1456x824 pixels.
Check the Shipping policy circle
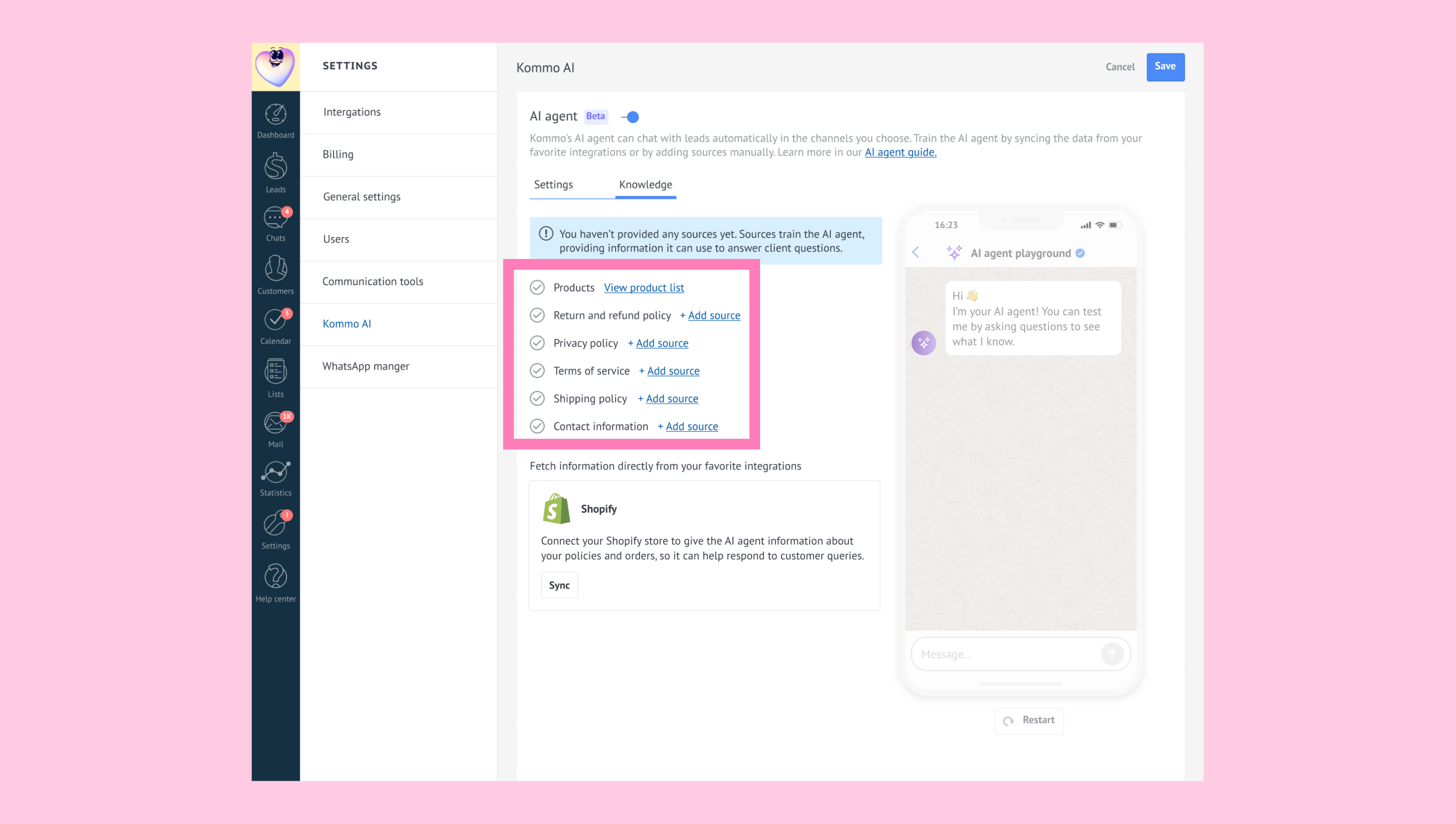[x=537, y=399]
